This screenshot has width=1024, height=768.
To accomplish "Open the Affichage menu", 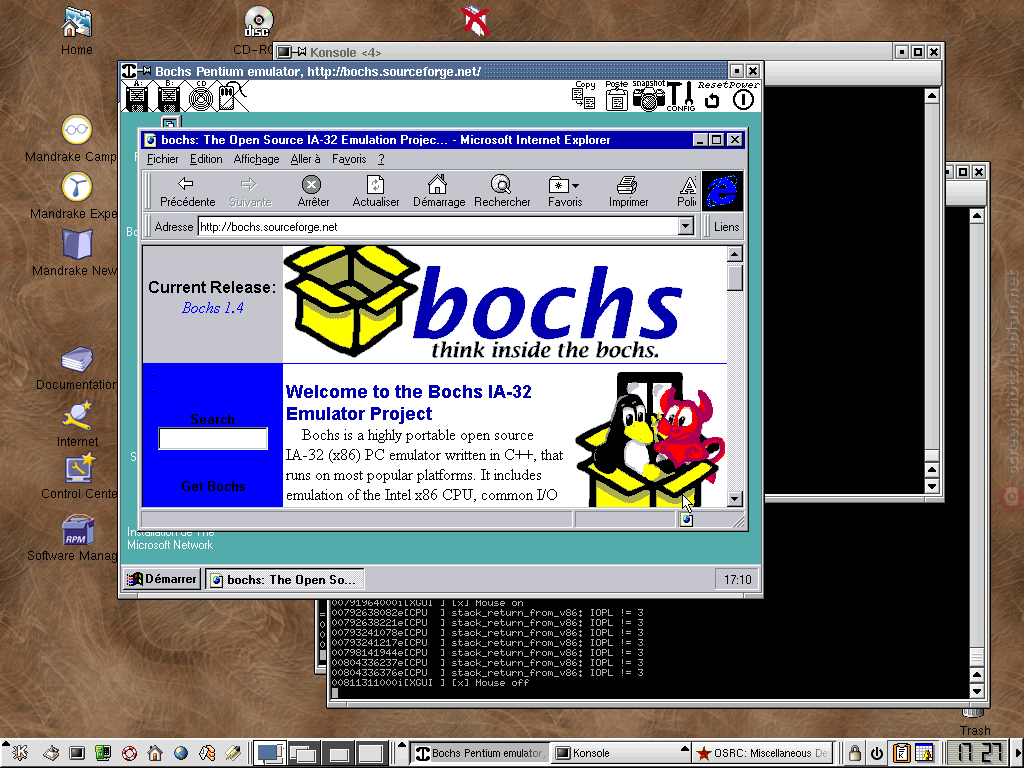I will click(x=256, y=159).
